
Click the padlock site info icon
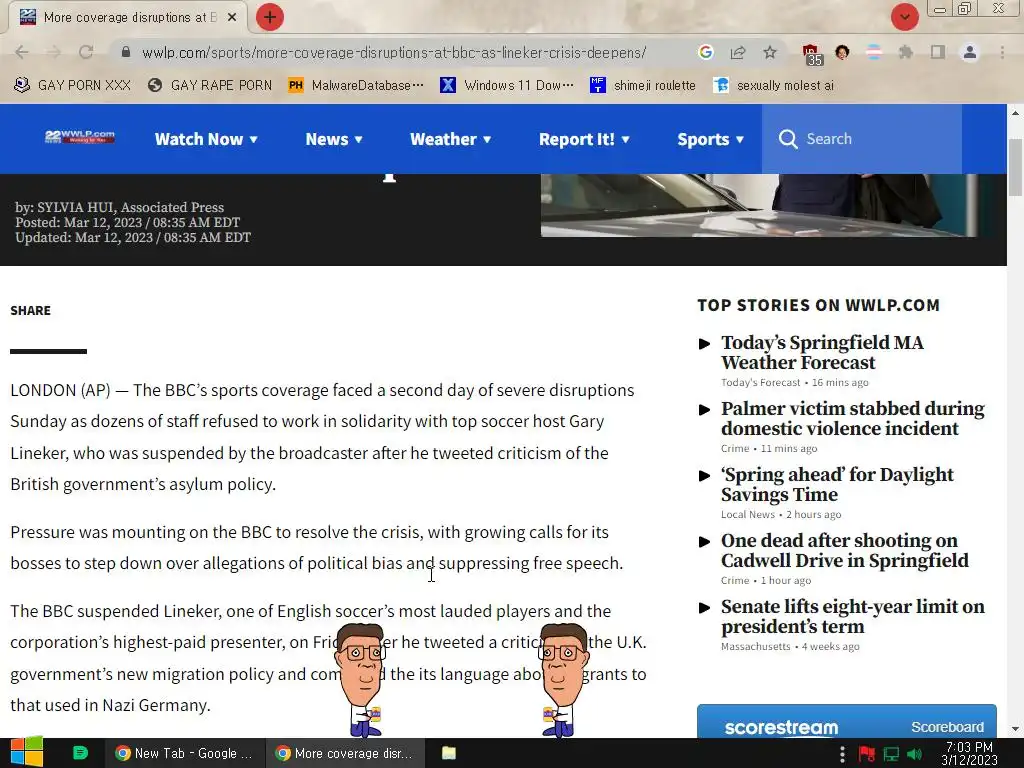(x=126, y=52)
